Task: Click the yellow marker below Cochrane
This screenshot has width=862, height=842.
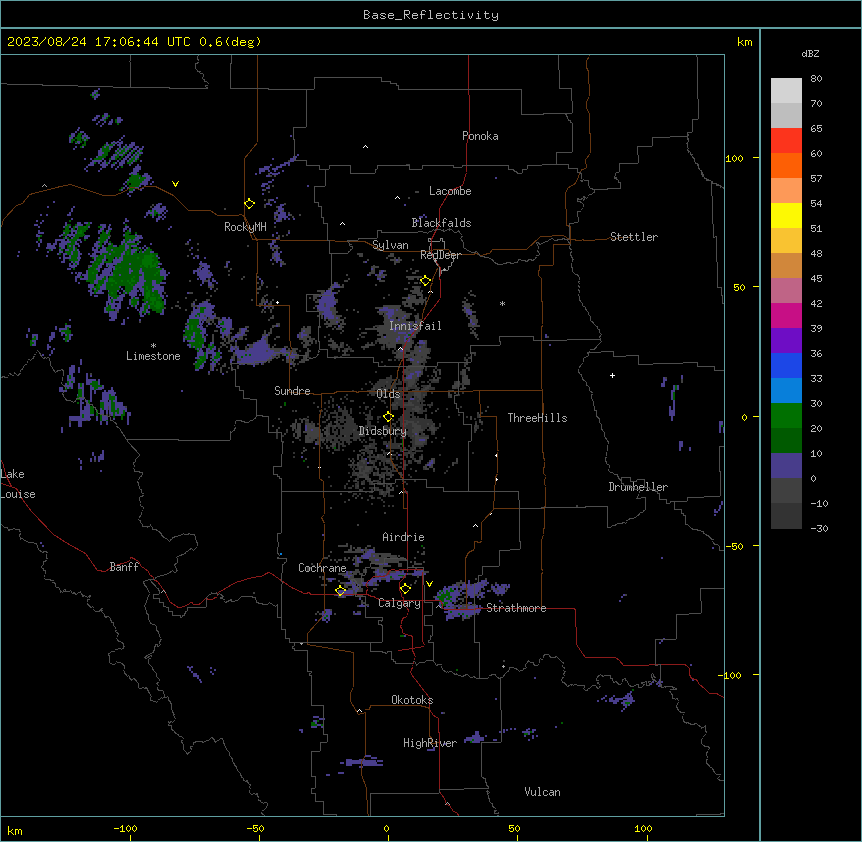Action: [341, 591]
